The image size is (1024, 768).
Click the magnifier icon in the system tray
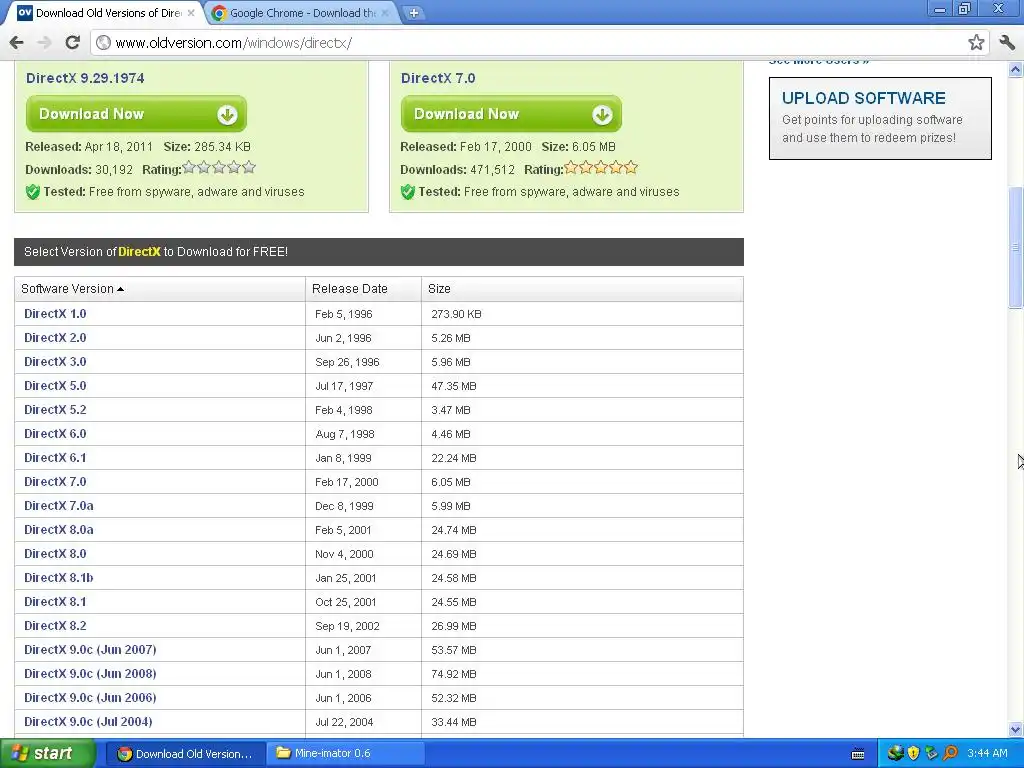(950, 754)
